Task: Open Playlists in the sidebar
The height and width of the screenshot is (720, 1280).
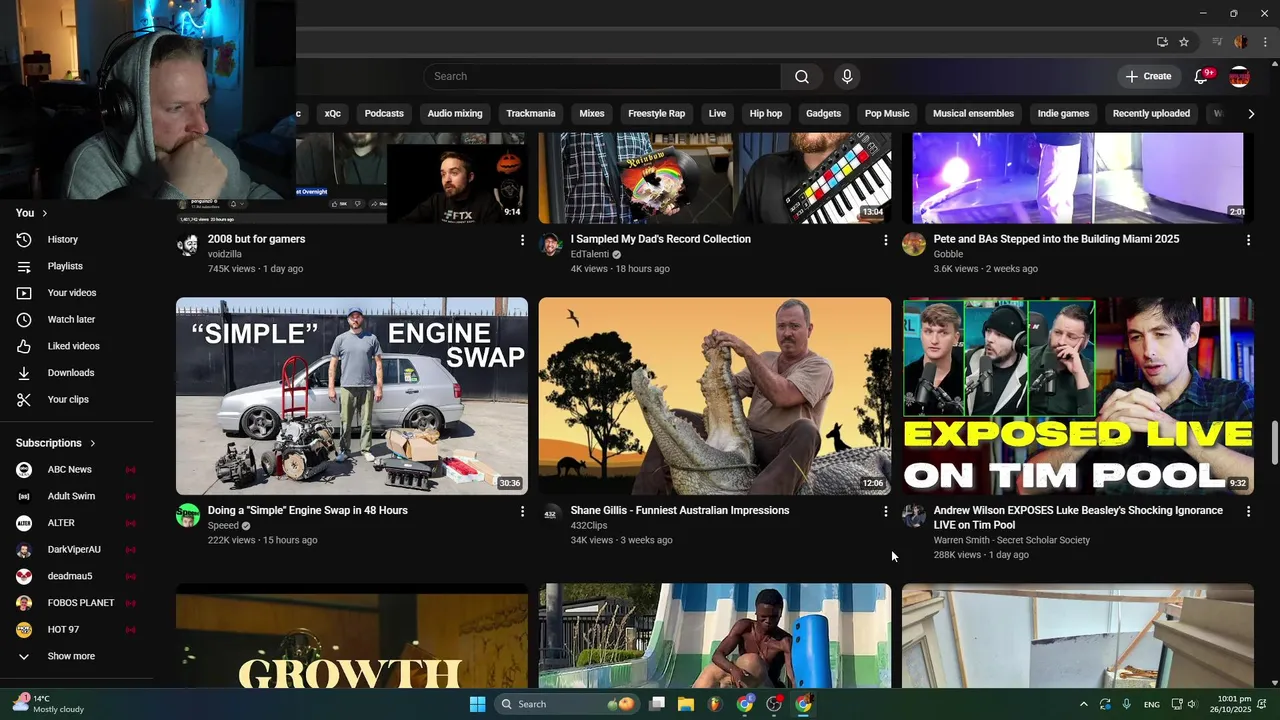Action: pos(77,266)
